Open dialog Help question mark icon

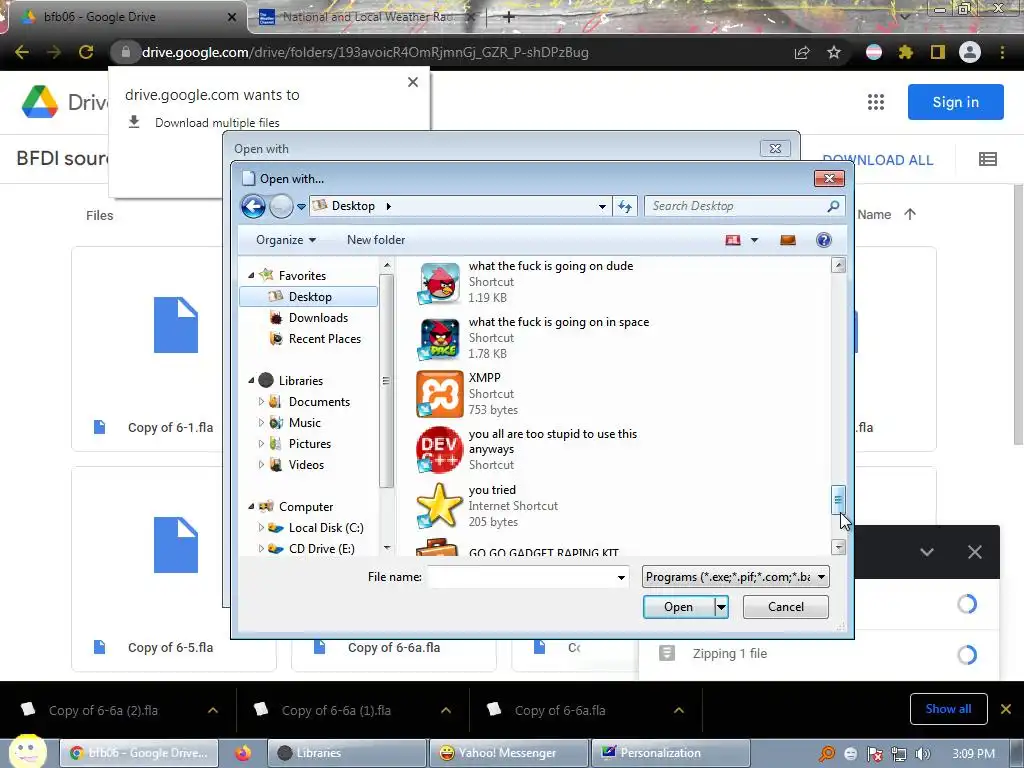pyautogui.click(x=824, y=240)
